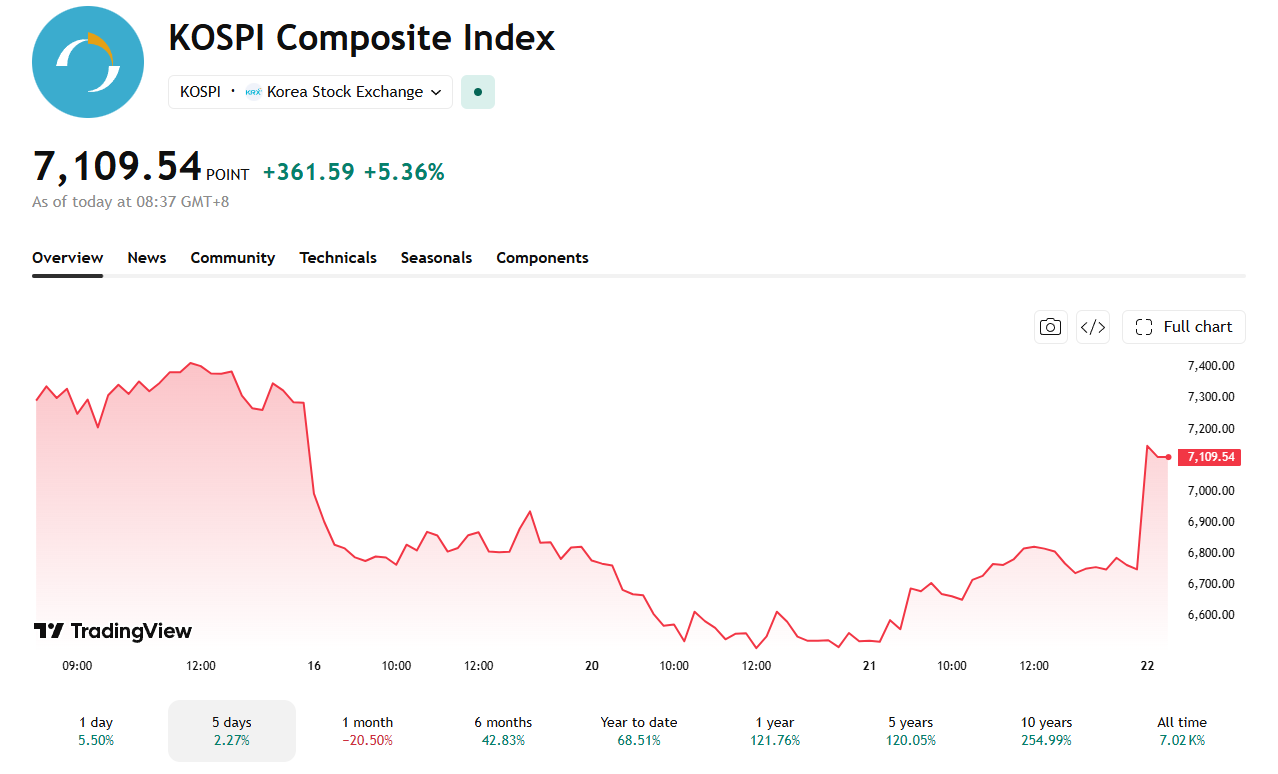Image resolution: width=1278 pixels, height=774 pixels.
Task: Click the Korea Stock Exchange small logo
Action: (254, 92)
